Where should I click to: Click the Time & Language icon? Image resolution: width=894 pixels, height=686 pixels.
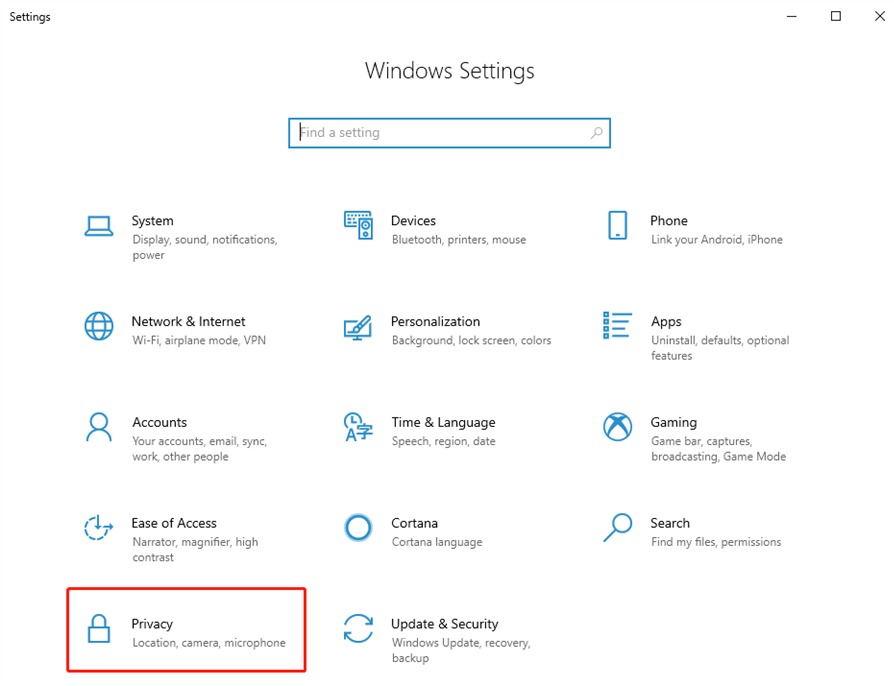(358, 427)
